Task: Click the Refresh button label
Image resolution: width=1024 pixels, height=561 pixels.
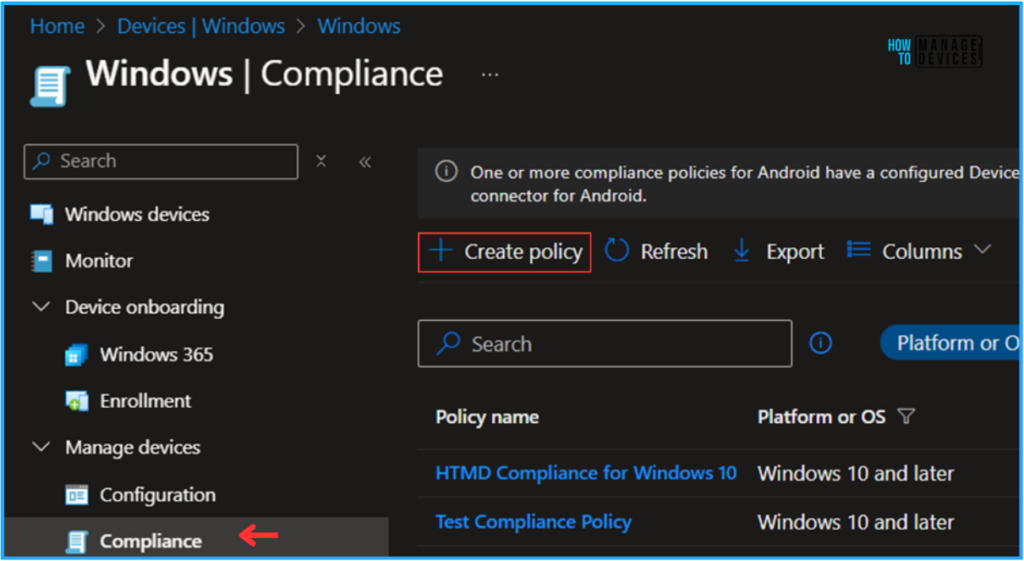Action: (x=674, y=251)
